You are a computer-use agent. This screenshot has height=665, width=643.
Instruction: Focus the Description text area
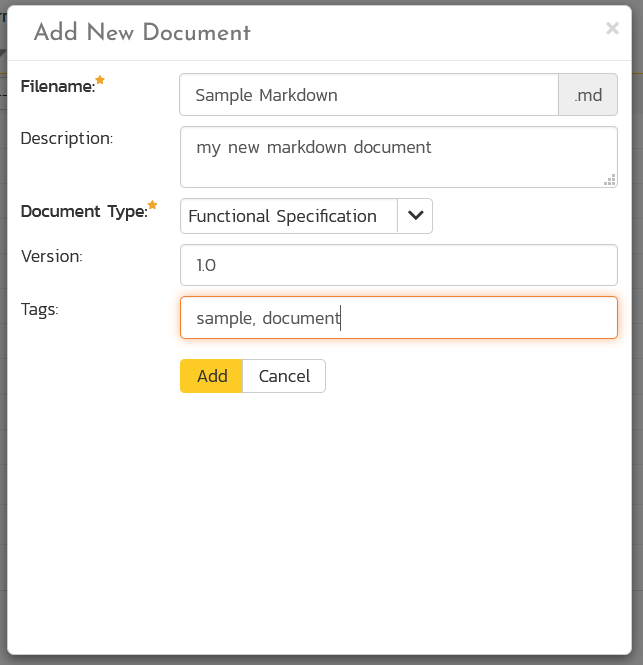(398, 157)
